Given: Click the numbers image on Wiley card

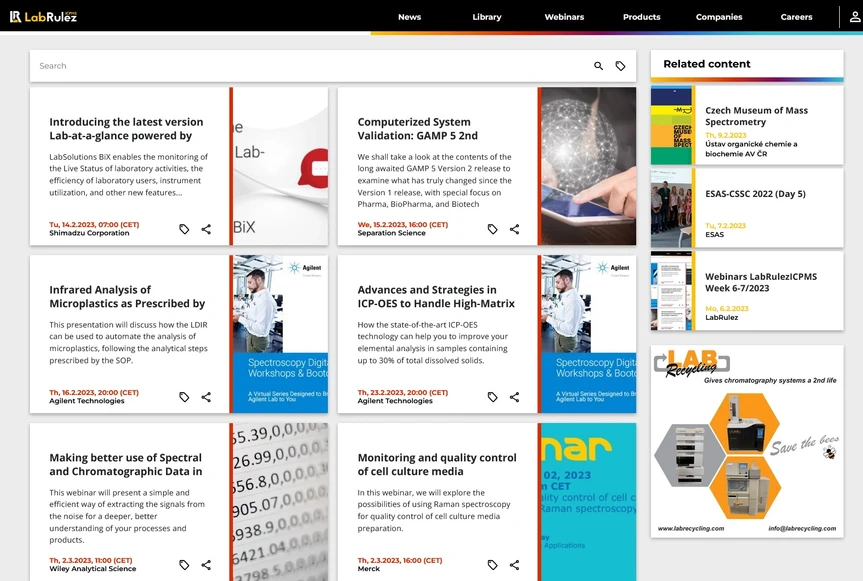Looking at the screenshot, I should 280,502.
